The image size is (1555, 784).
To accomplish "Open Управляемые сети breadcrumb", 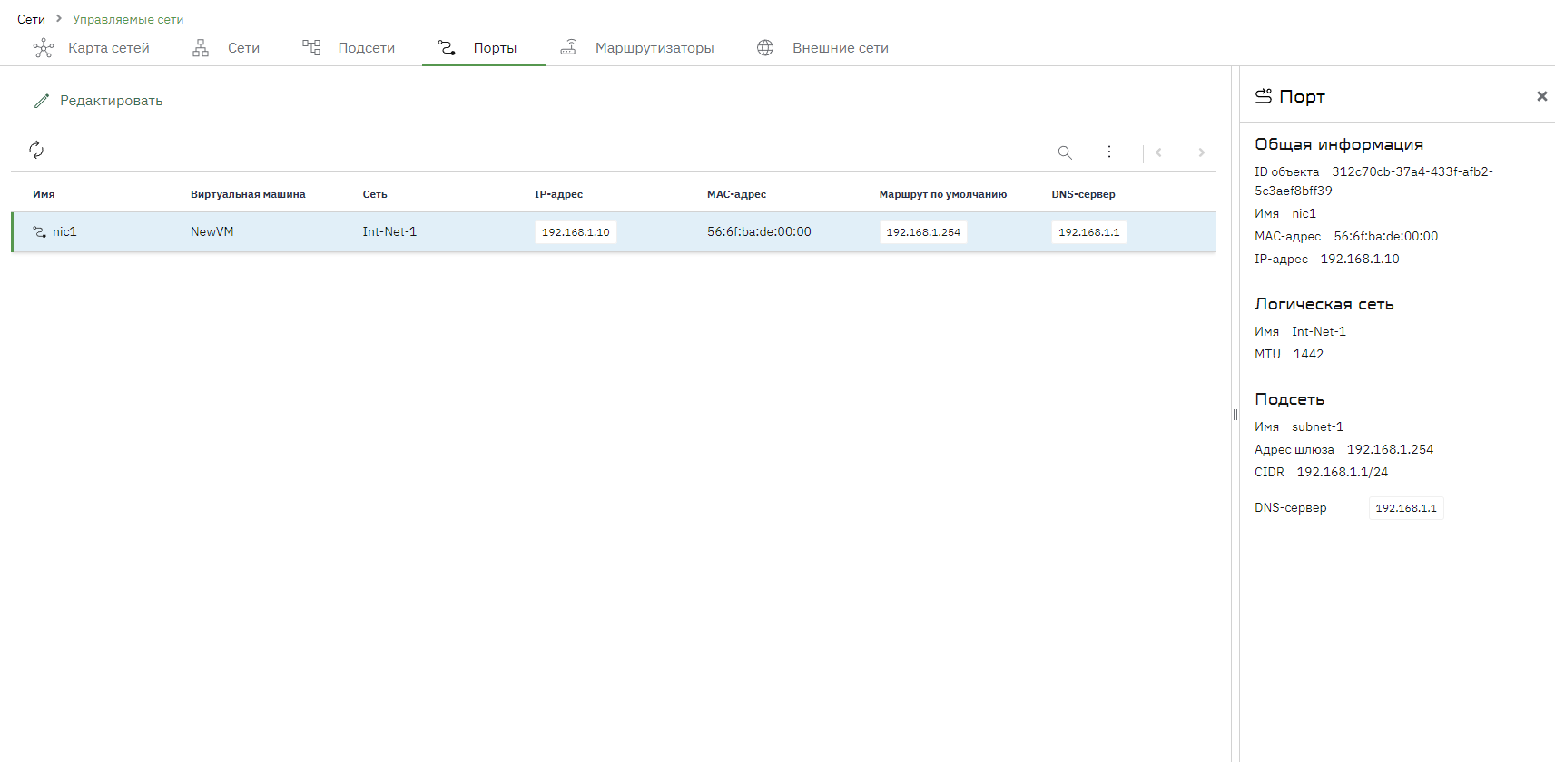I will click(128, 19).
